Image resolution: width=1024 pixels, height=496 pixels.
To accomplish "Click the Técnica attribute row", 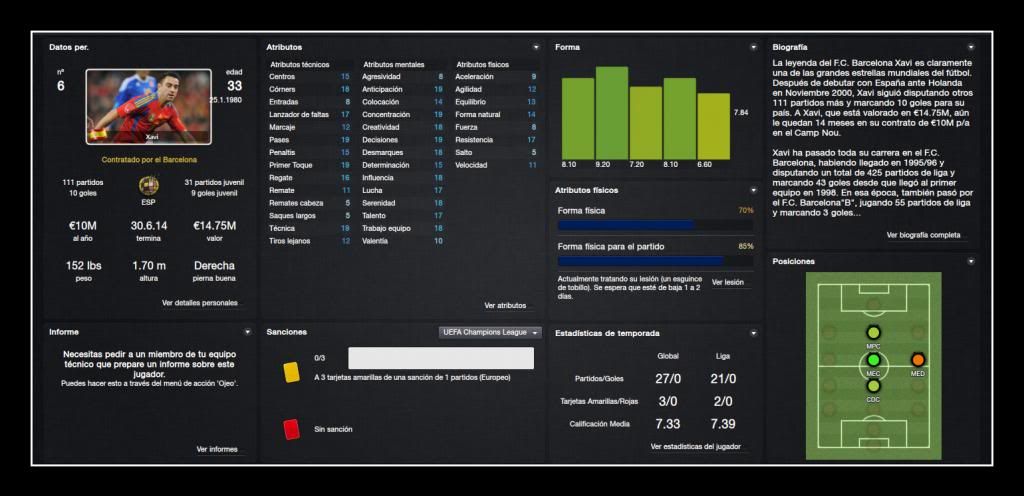I will [310, 228].
